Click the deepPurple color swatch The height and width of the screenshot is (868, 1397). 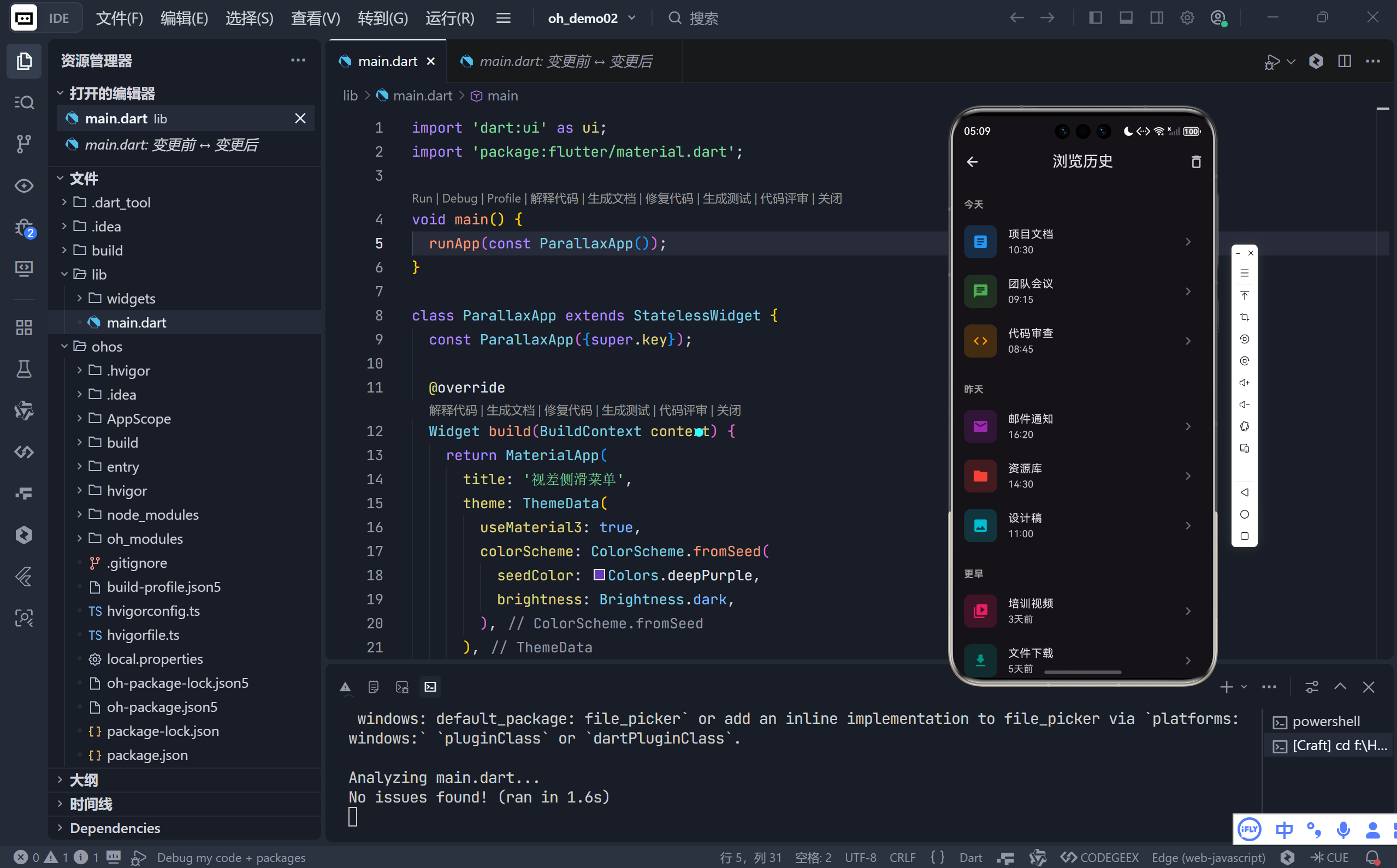tap(599, 575)
